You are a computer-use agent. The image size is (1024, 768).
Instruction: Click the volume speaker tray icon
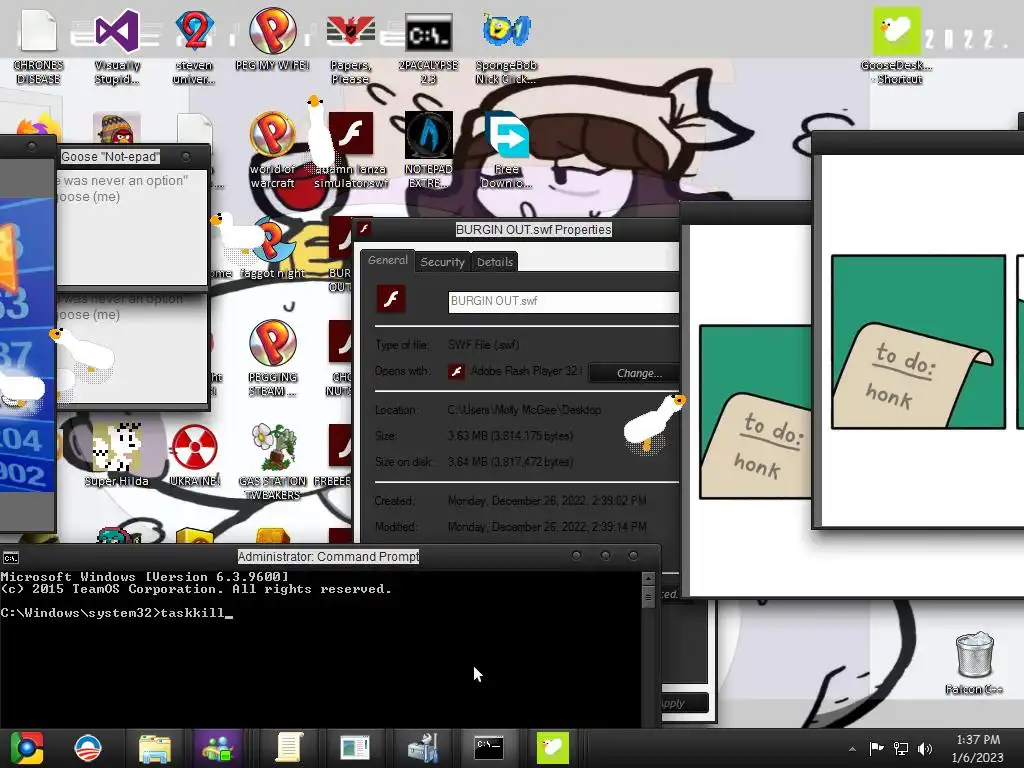point(925,749)
